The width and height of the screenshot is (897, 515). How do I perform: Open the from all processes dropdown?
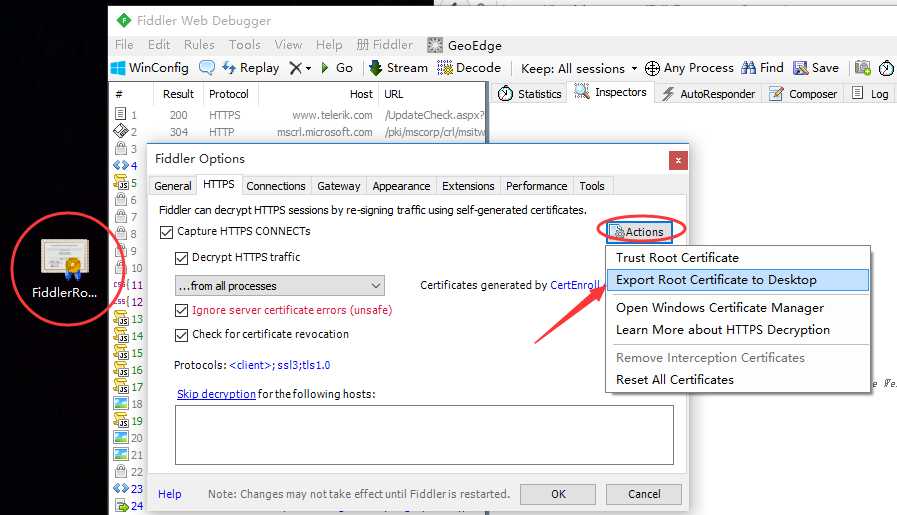click(280, 286)
